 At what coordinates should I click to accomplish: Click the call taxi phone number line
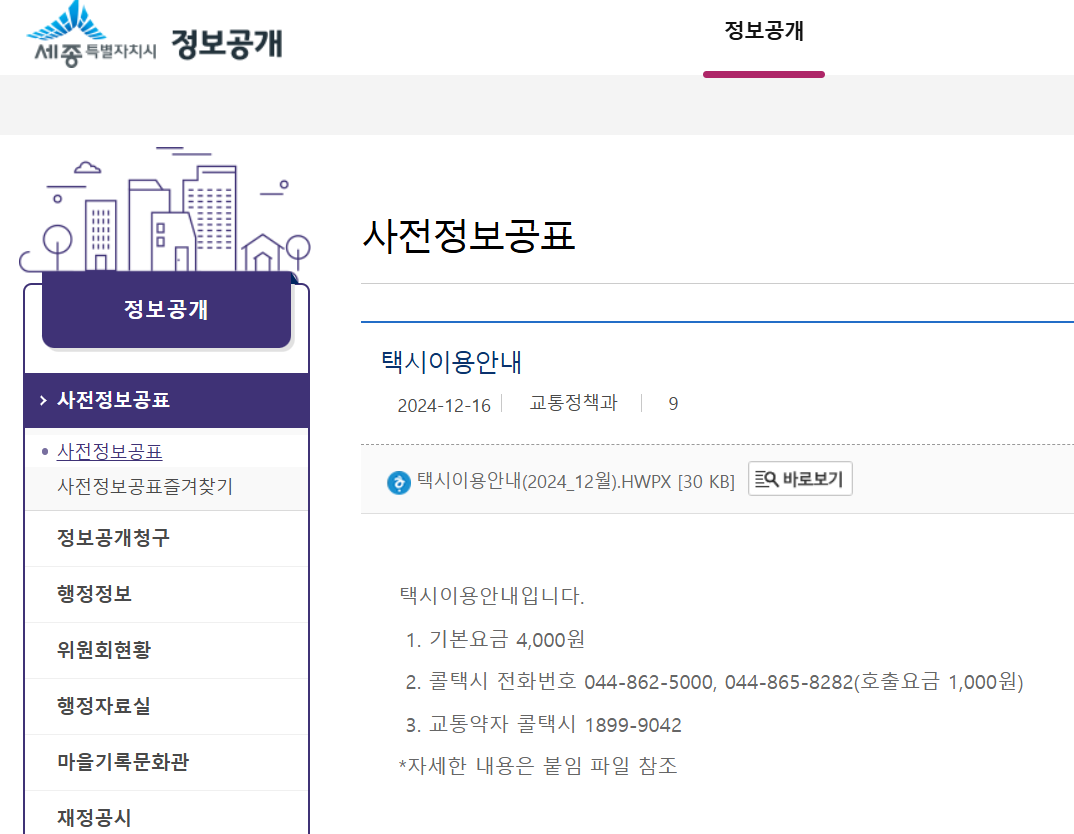point(714,682)
